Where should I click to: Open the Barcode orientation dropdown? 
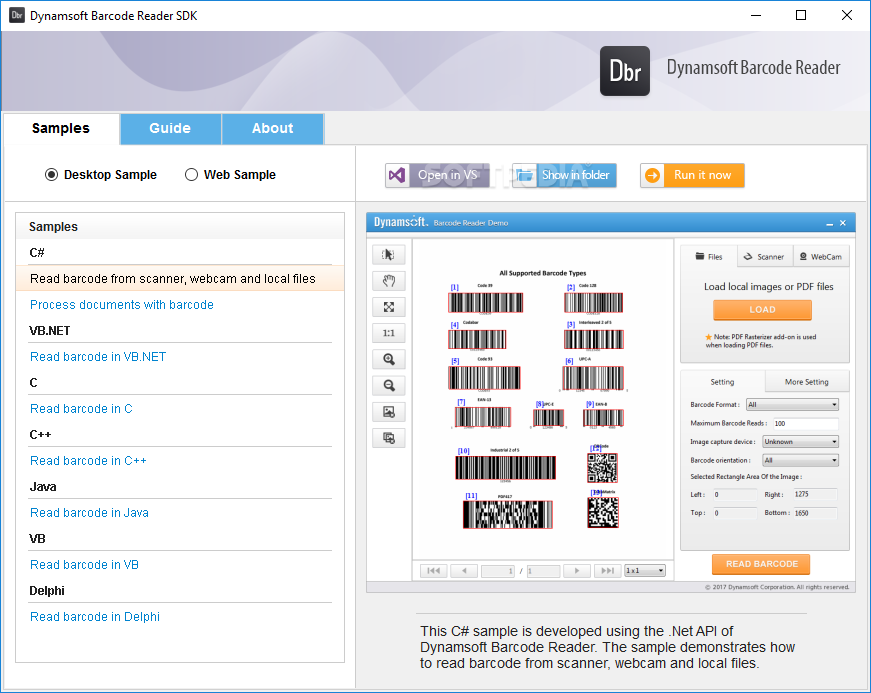point(800,460)
